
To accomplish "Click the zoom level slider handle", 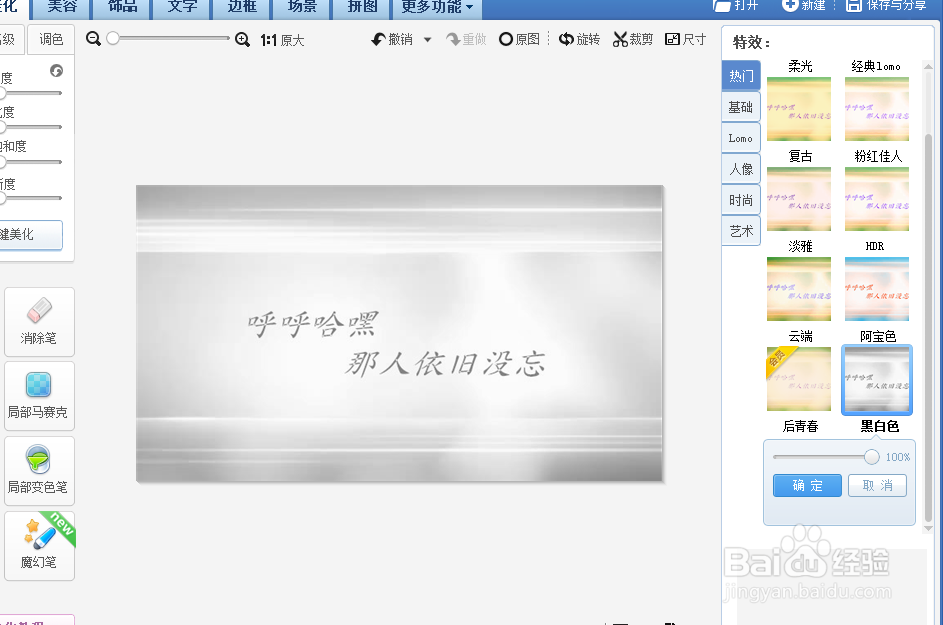I will (112, 38).
